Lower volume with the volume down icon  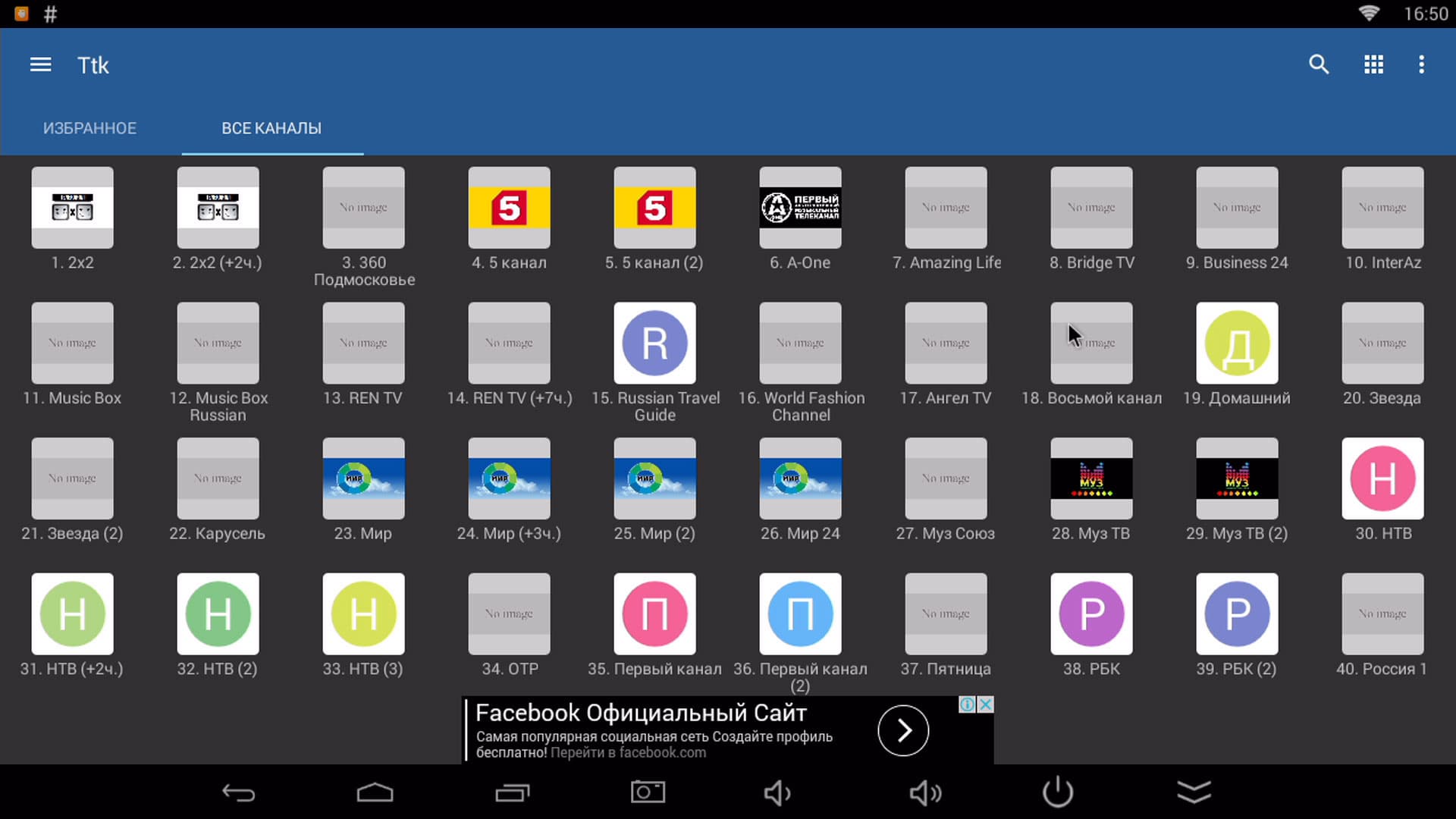tap(777, 793)
